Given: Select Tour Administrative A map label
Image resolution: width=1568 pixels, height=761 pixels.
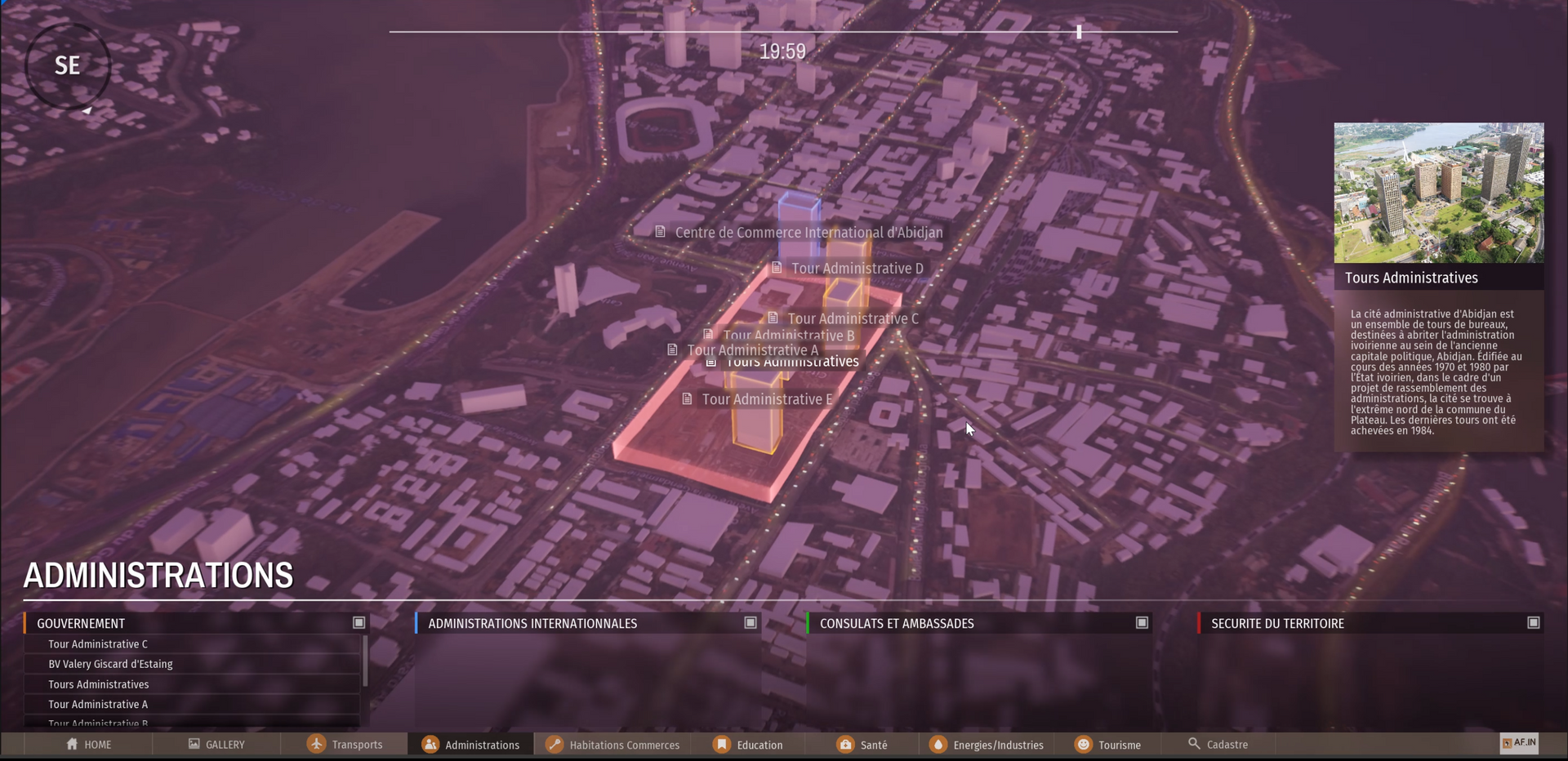Looking at the screenshot, I should (753, 349).
